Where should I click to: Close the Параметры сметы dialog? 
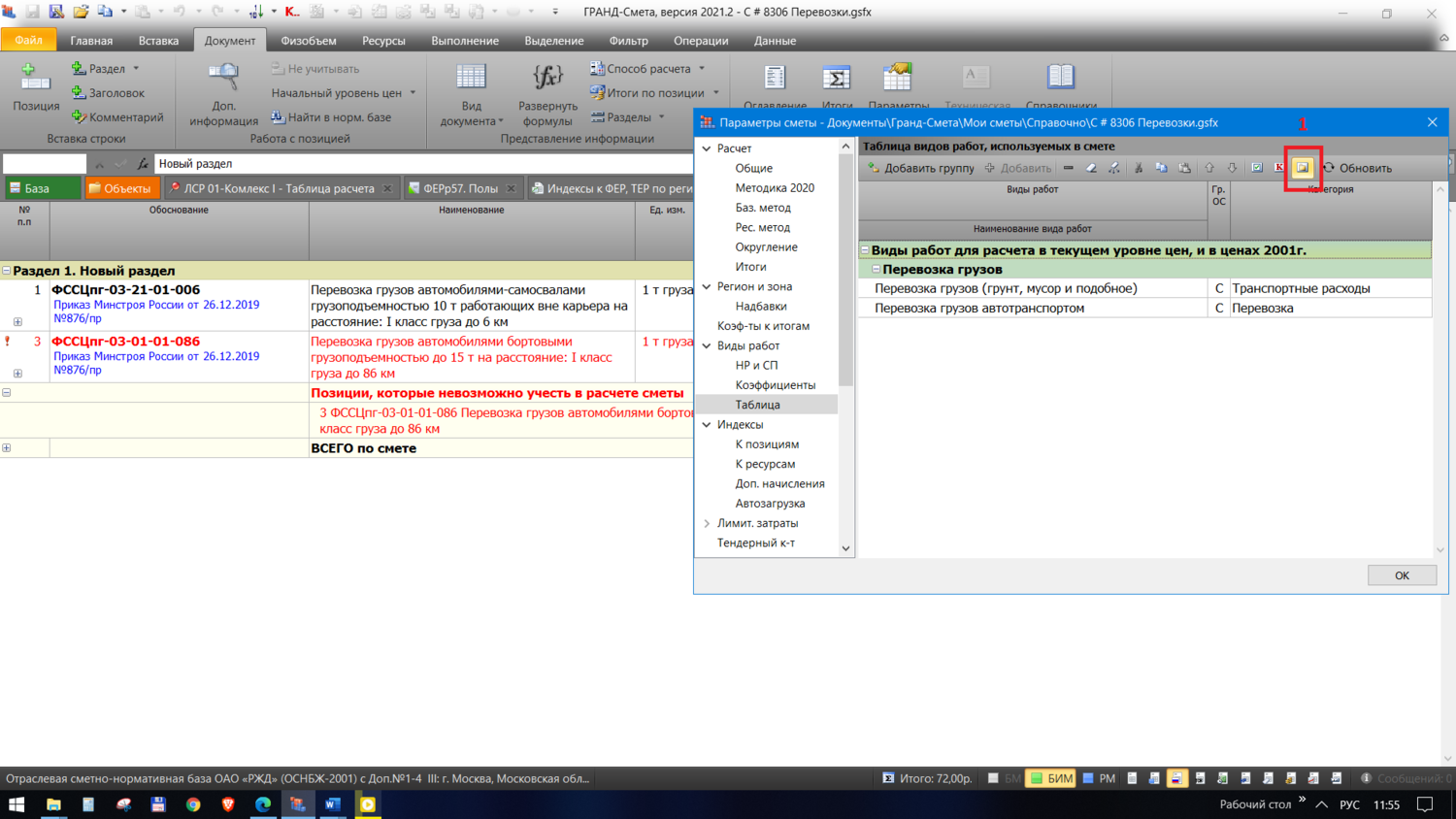coord(1432,122)
